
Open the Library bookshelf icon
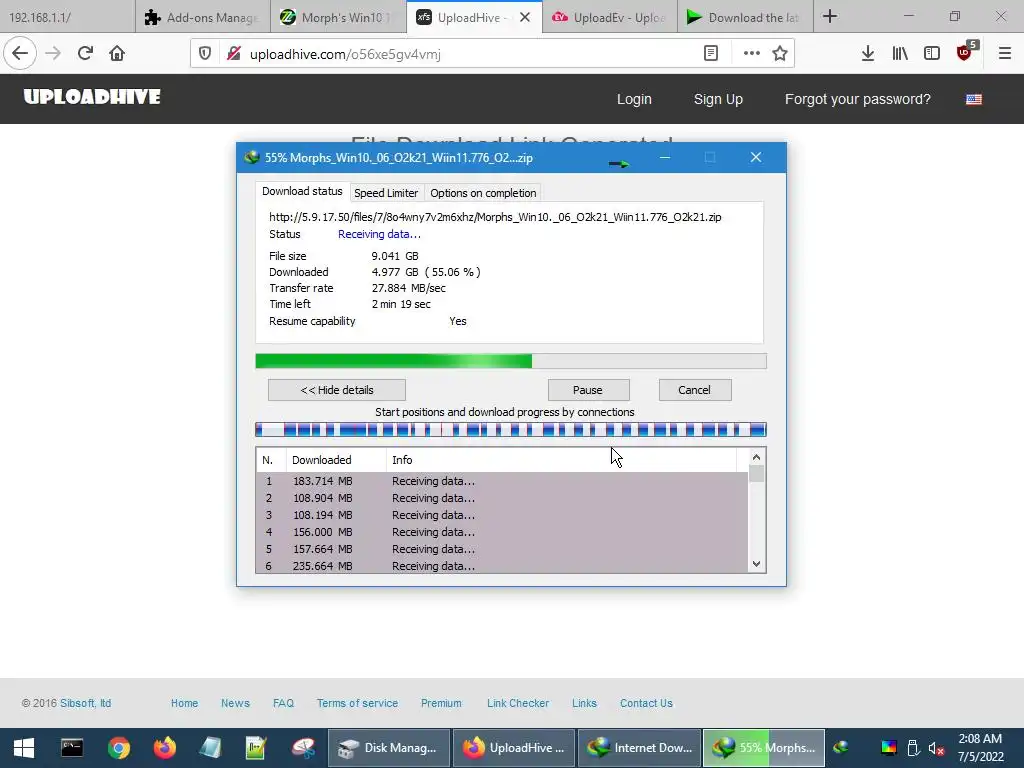point(900,54)
